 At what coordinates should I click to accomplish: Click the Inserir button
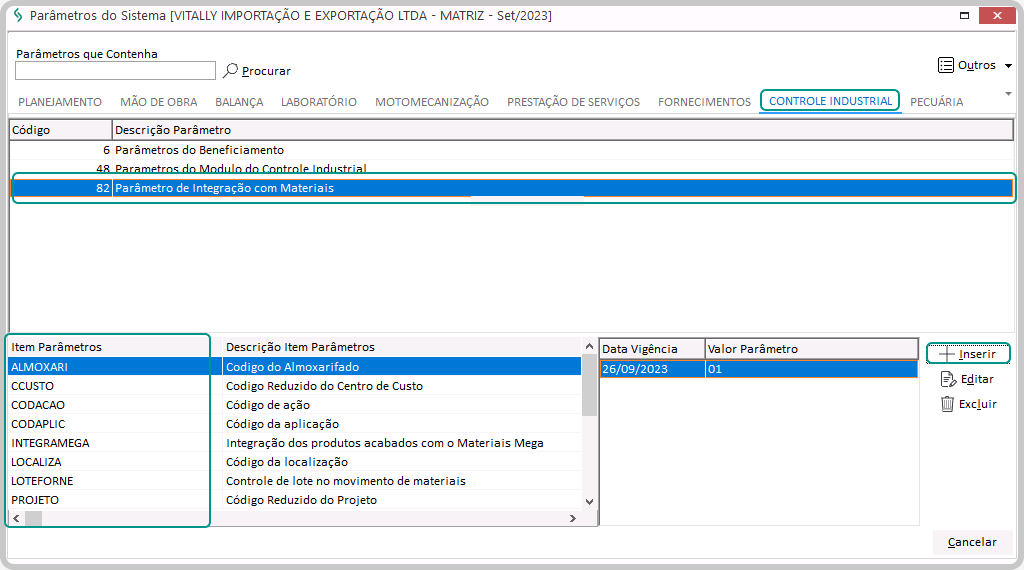point(968,354)
